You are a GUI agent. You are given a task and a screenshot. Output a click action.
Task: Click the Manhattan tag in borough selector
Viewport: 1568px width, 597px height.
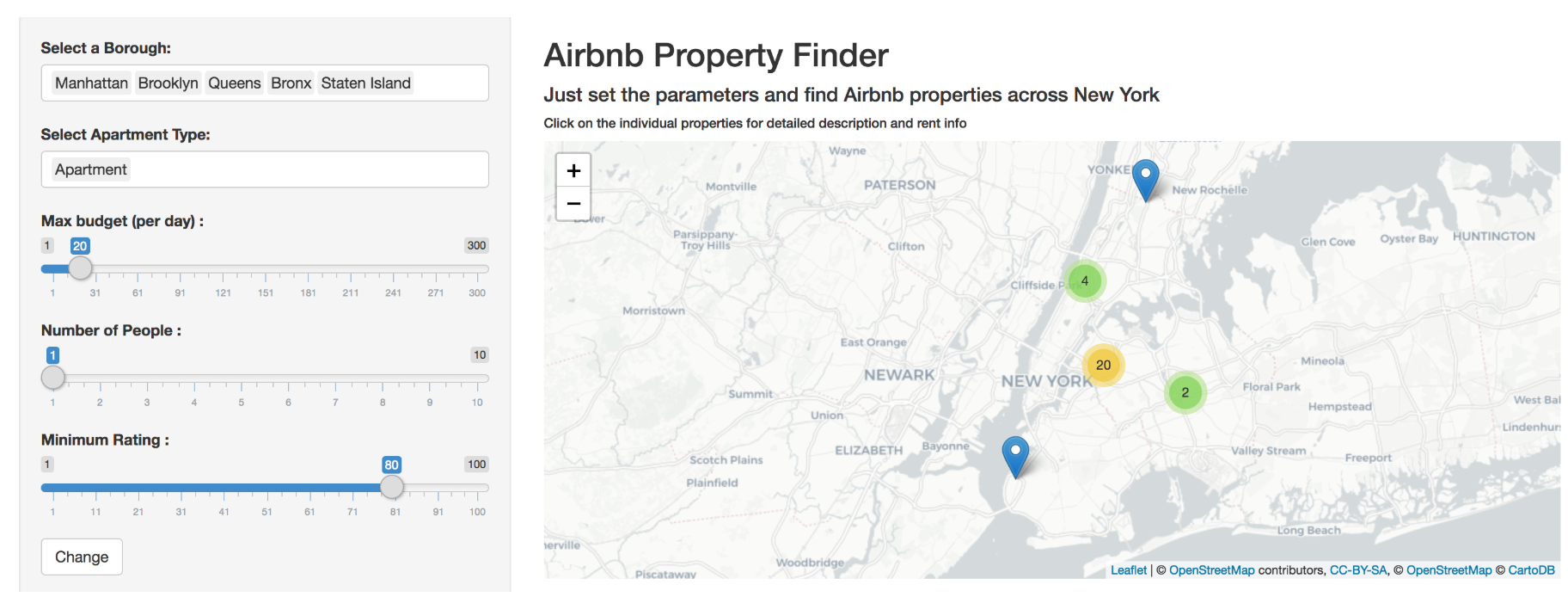click(x=91, y=83)
